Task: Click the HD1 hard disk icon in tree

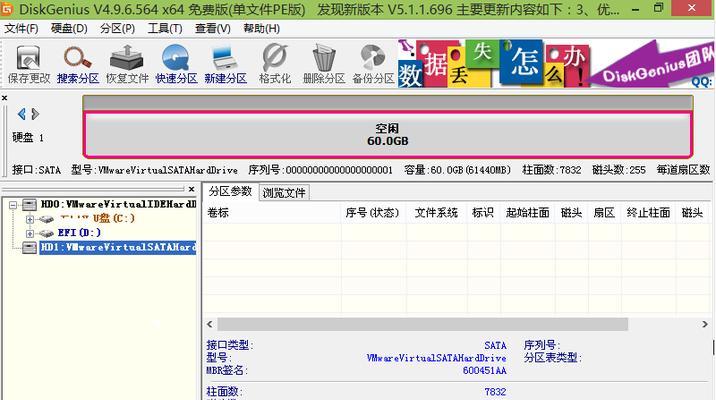Action: coord(30,247)
